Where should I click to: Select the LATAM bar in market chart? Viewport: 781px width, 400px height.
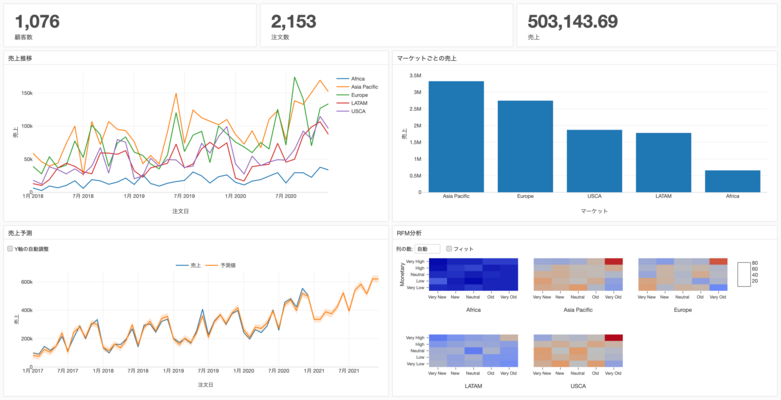(663, 162)
